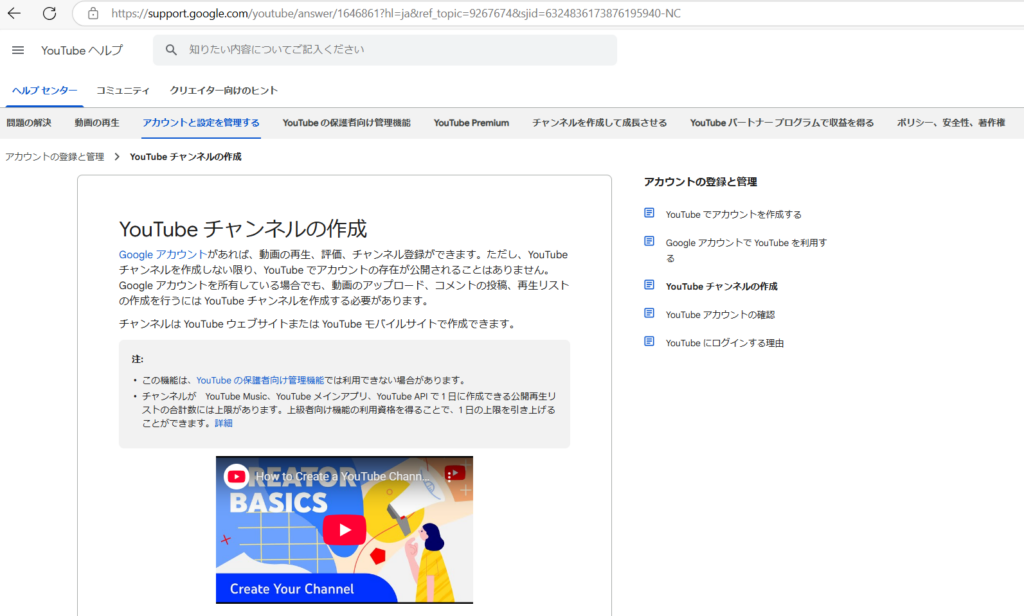Viewport: 1024px width, 616px height.
Task: Reload the page with refresh icon
Action: pyautogui.click(x=49, y=13)
